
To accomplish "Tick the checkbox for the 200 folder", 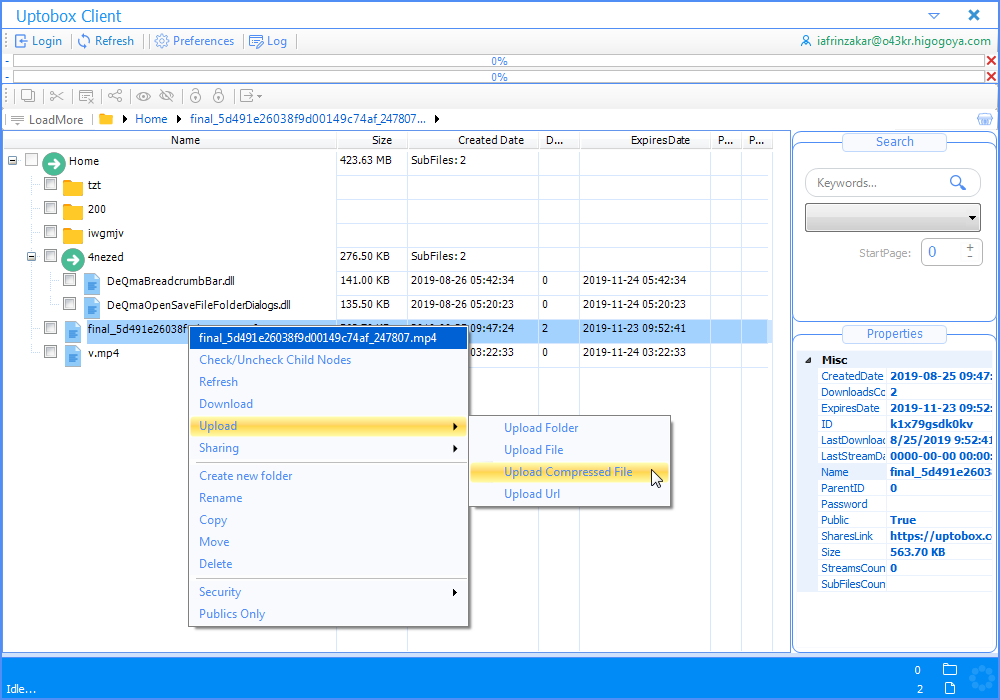I will [x=50, y=208].
